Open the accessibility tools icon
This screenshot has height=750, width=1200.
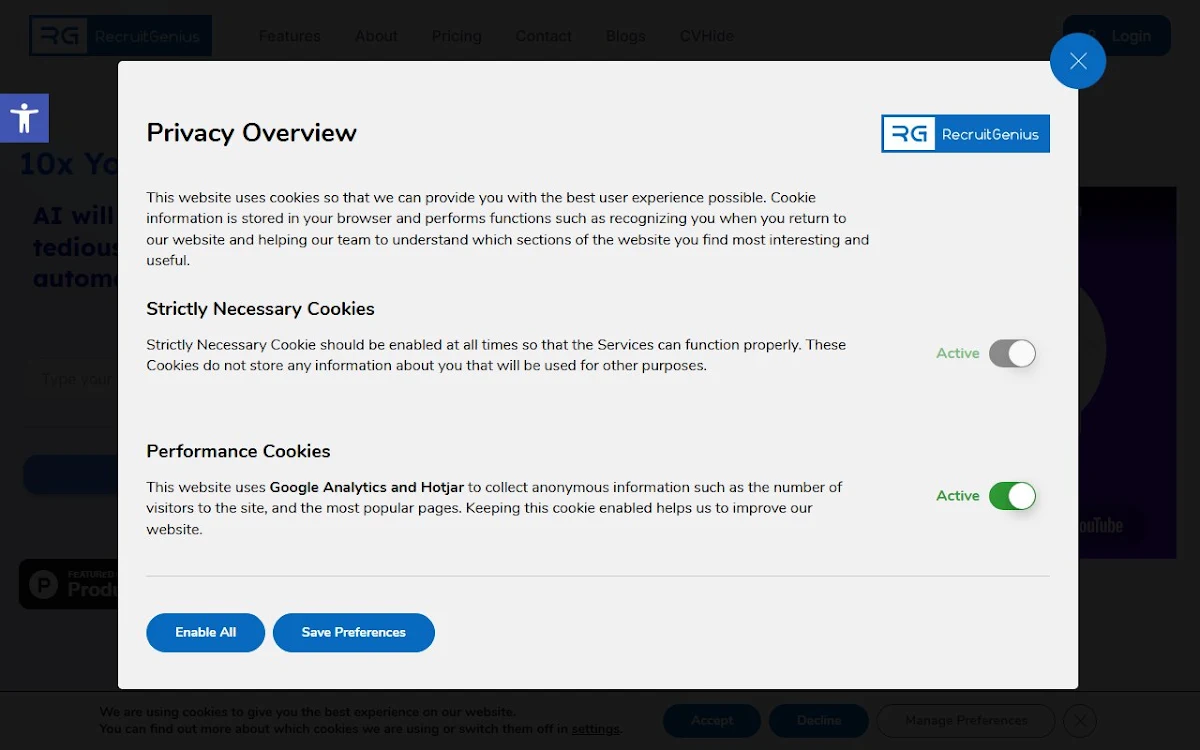tap(24, 118)
